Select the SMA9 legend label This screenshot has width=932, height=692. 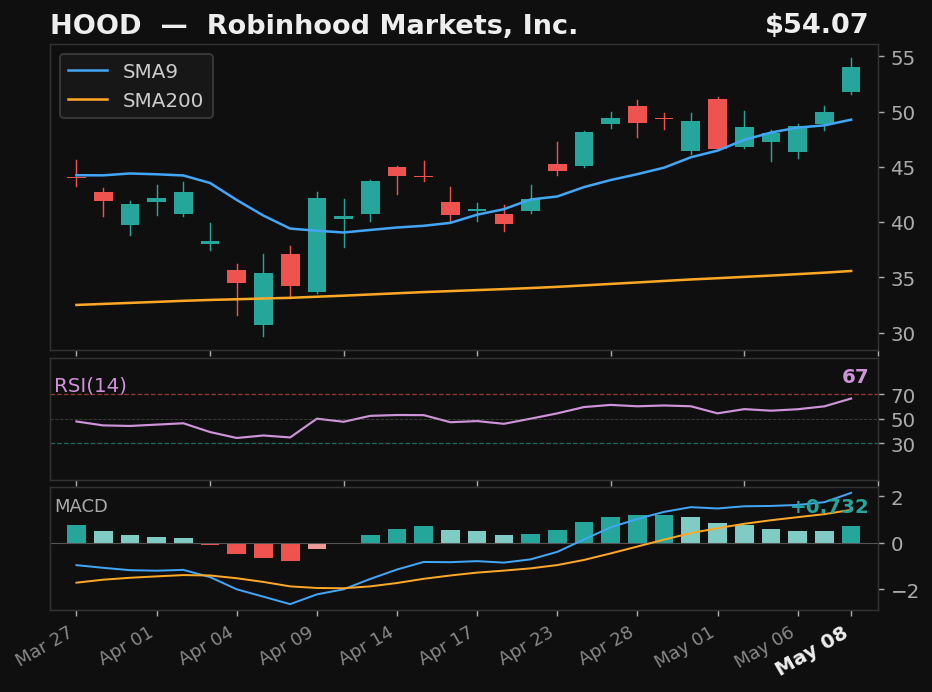coord(150,71)
